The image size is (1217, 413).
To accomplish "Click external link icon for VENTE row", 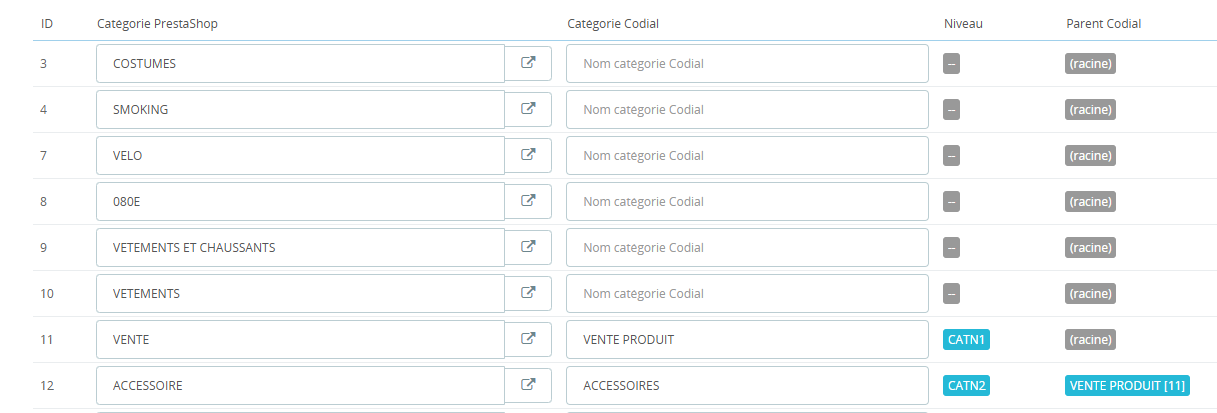I will [x=528, y=339].
